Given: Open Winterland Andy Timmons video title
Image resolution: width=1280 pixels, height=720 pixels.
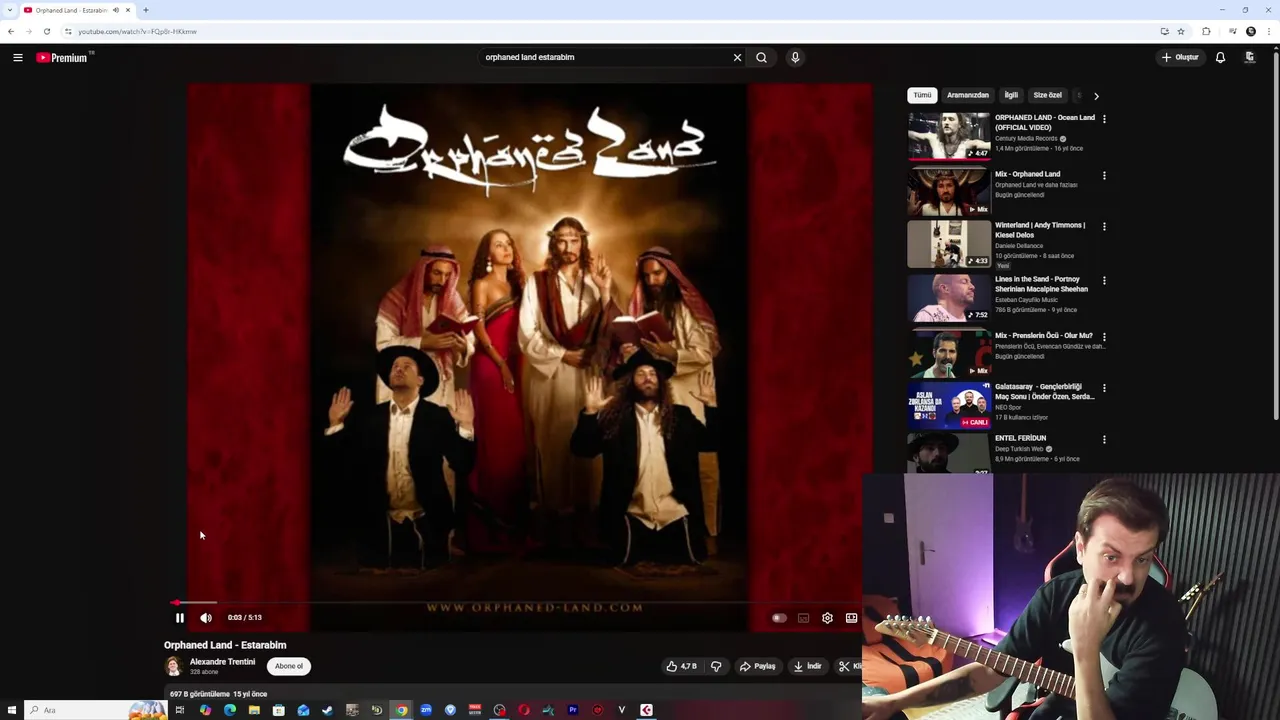Looking at the screenshot, I should [1040, 230].
